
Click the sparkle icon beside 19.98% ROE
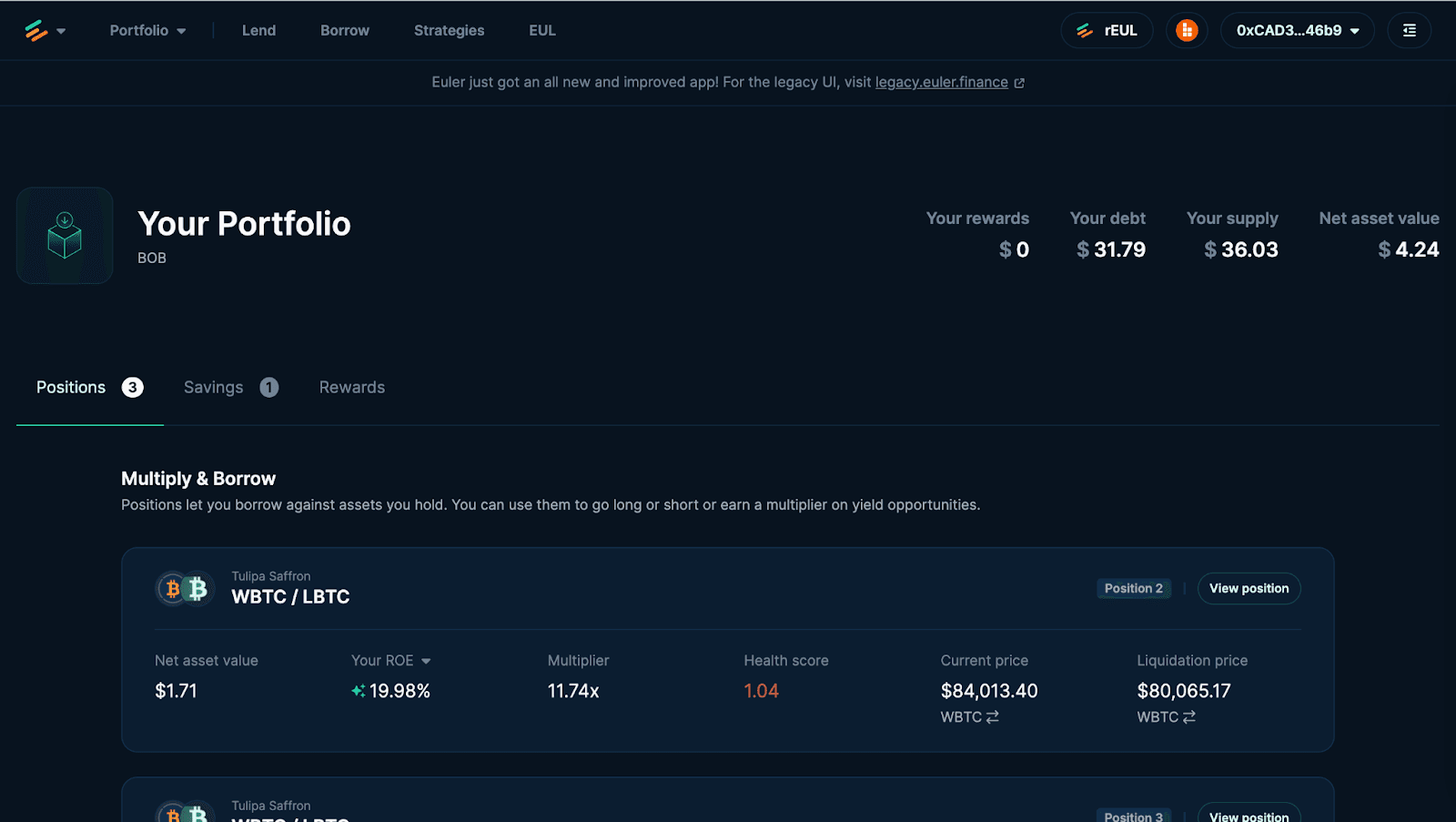coord(359,691)
